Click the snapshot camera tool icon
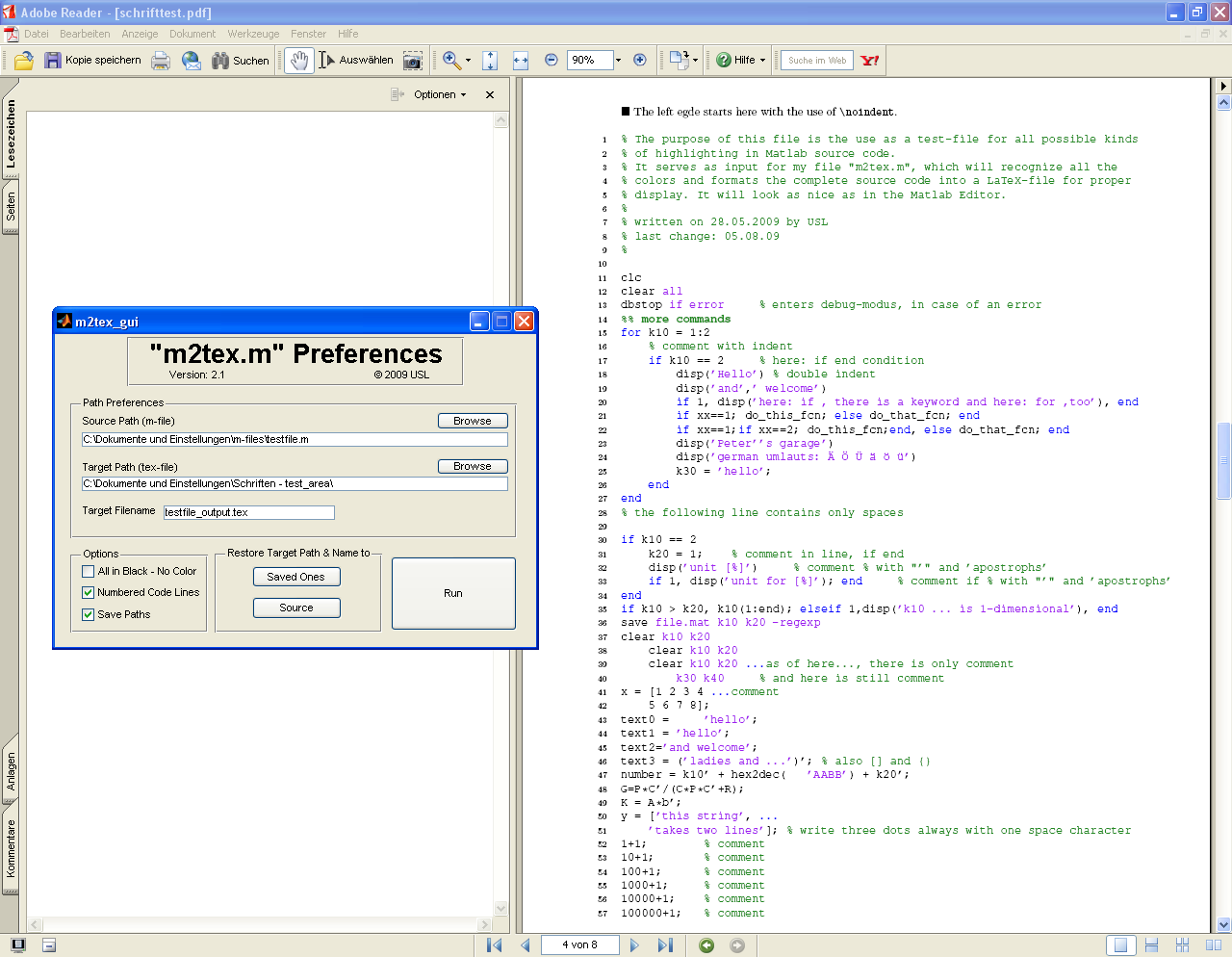Viewport: 1232px width, 957px height. click(x=413, y=60)
